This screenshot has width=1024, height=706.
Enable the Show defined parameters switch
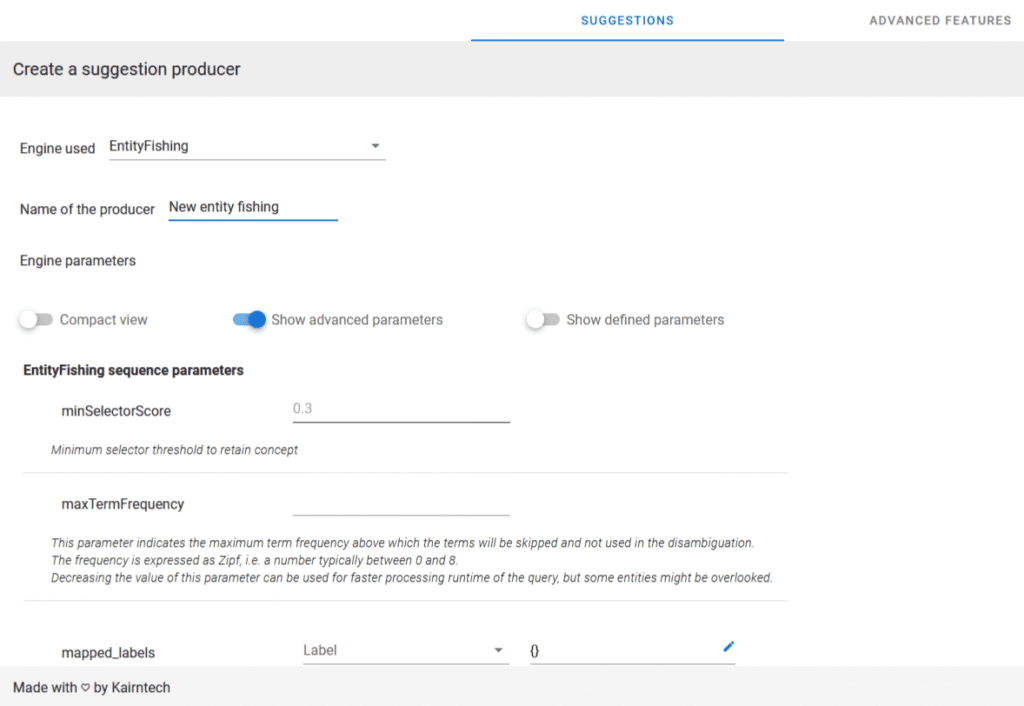point(543,320)
